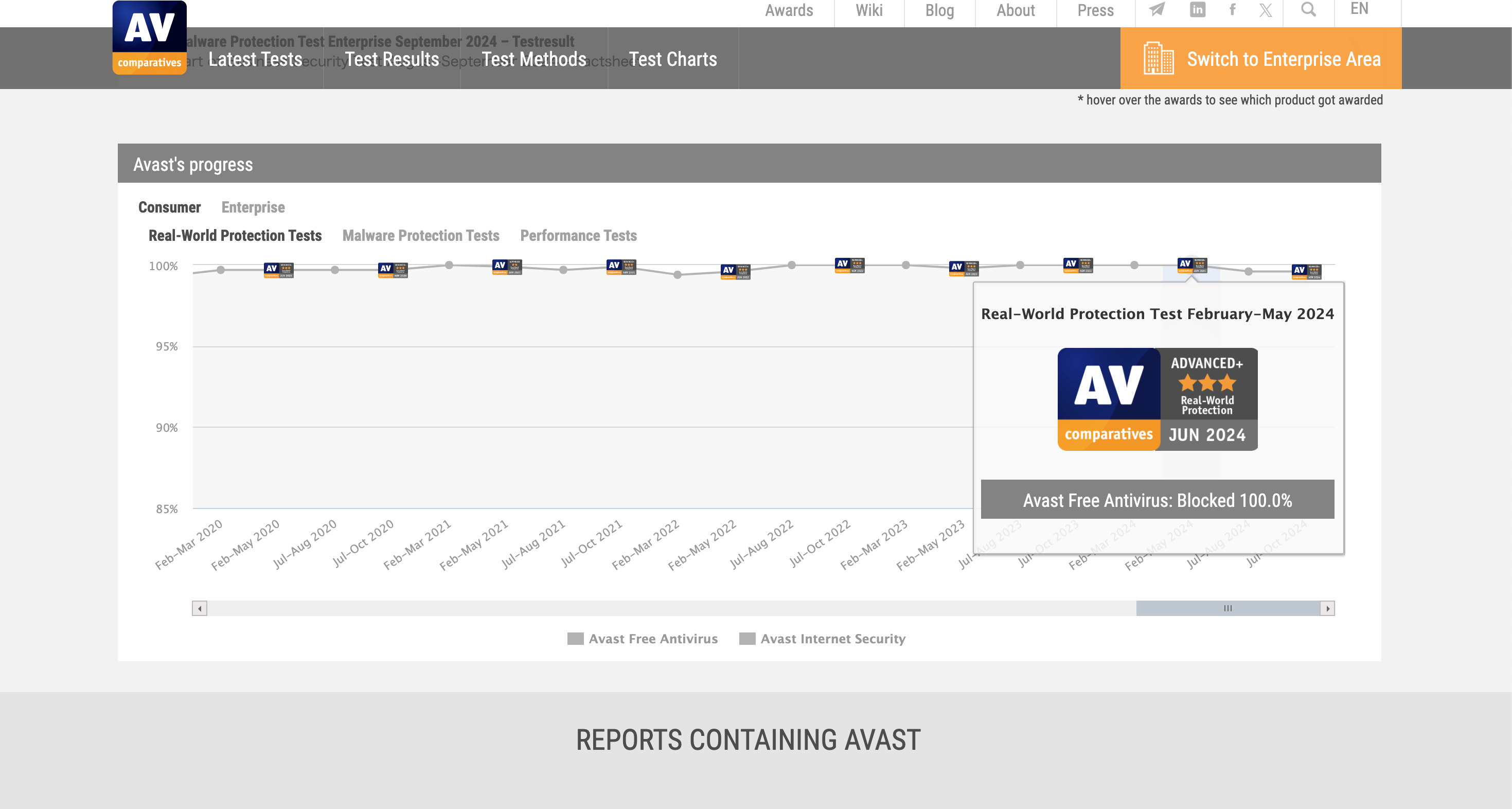Click the gray swatch beside Avast Free Antivirus

tap(575, 639)
